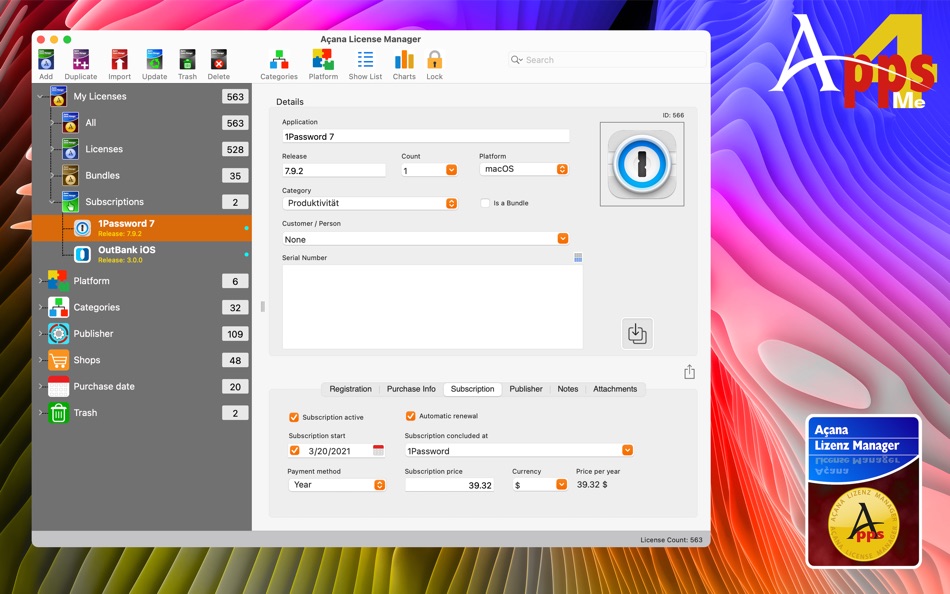Open the Currency dropdown
Screen dimensions: 950x594
[562, 484]
